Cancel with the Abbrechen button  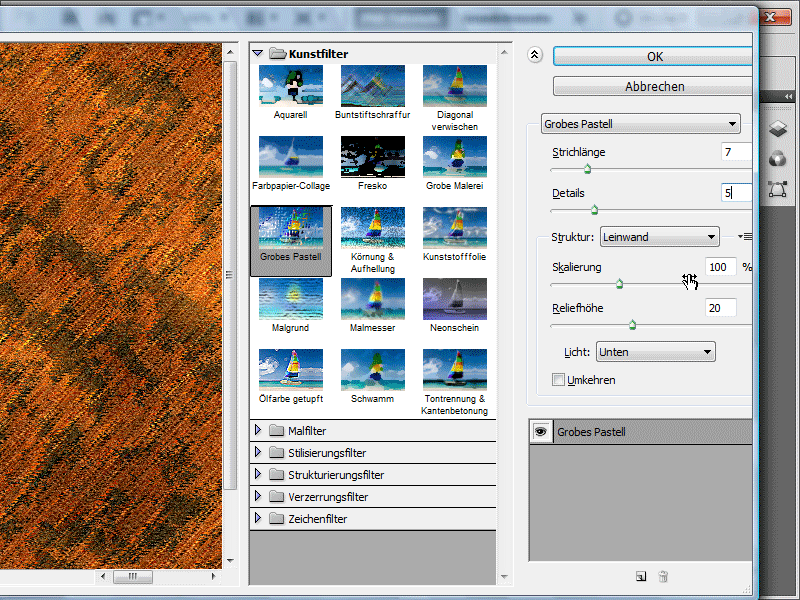coord(653,86)
